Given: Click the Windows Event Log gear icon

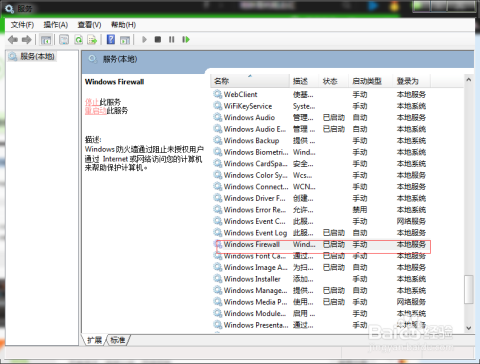Looking at the screenshot, I should pyautogui.click(x=218, y=233).
